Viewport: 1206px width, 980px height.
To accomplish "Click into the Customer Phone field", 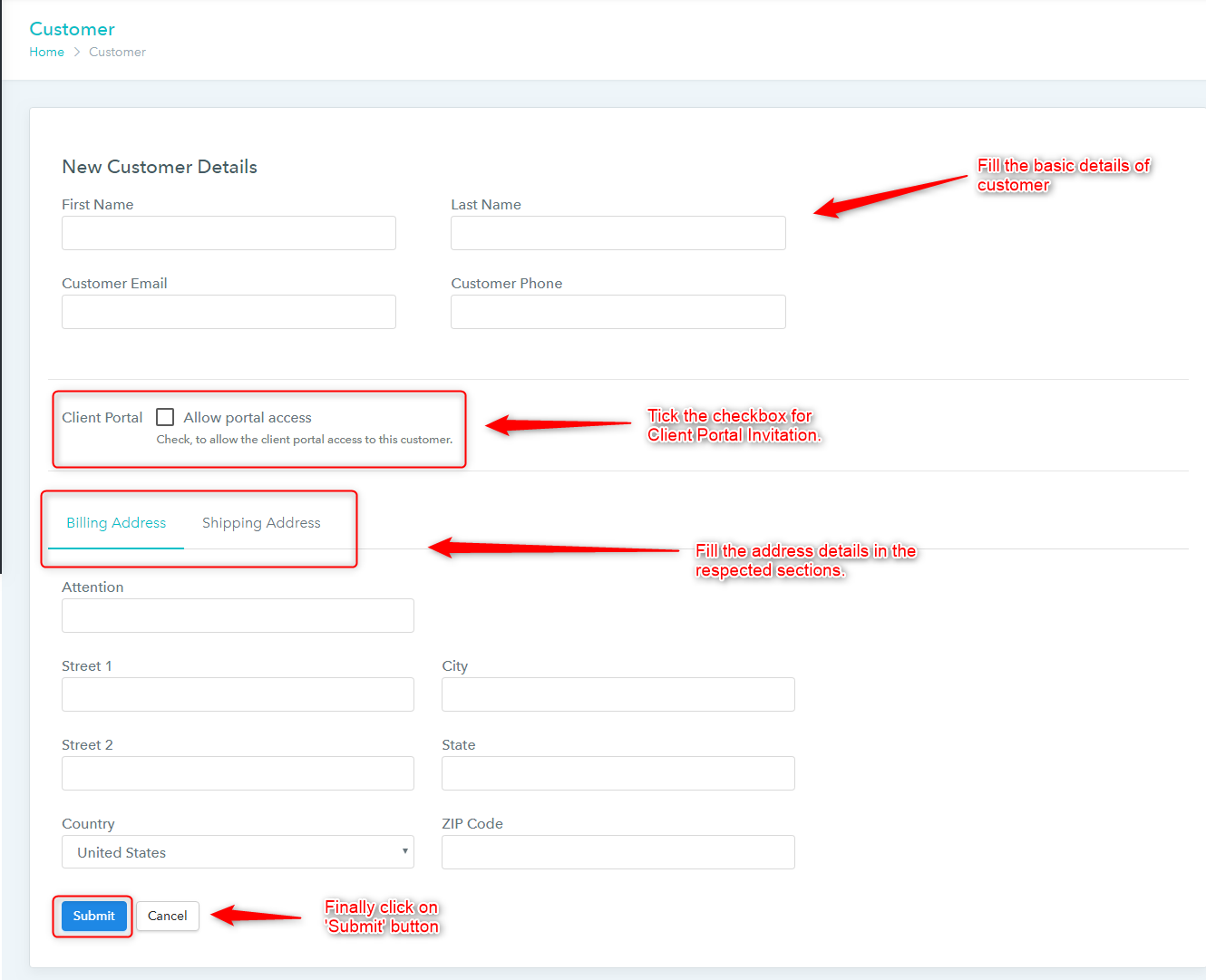I will point(618,312).
